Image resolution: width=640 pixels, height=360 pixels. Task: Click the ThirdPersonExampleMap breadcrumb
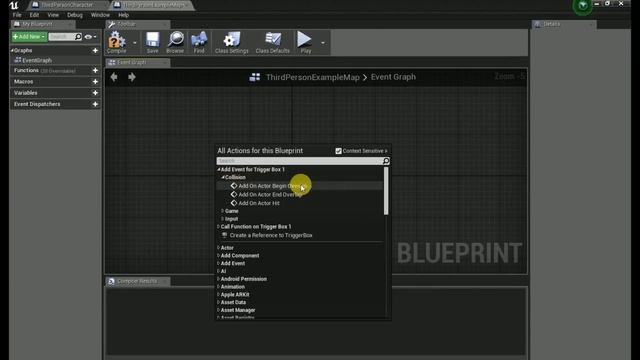(x=313, y=77)
